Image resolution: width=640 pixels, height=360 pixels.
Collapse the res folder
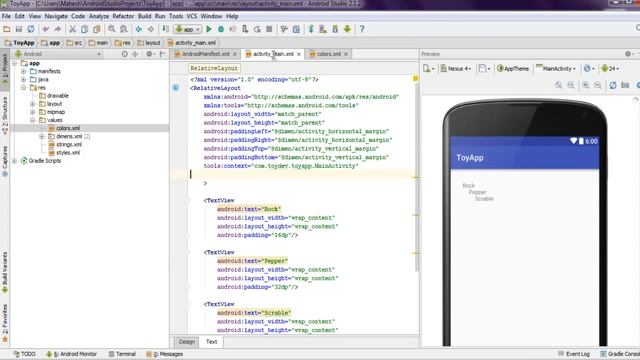coord(24,87)
